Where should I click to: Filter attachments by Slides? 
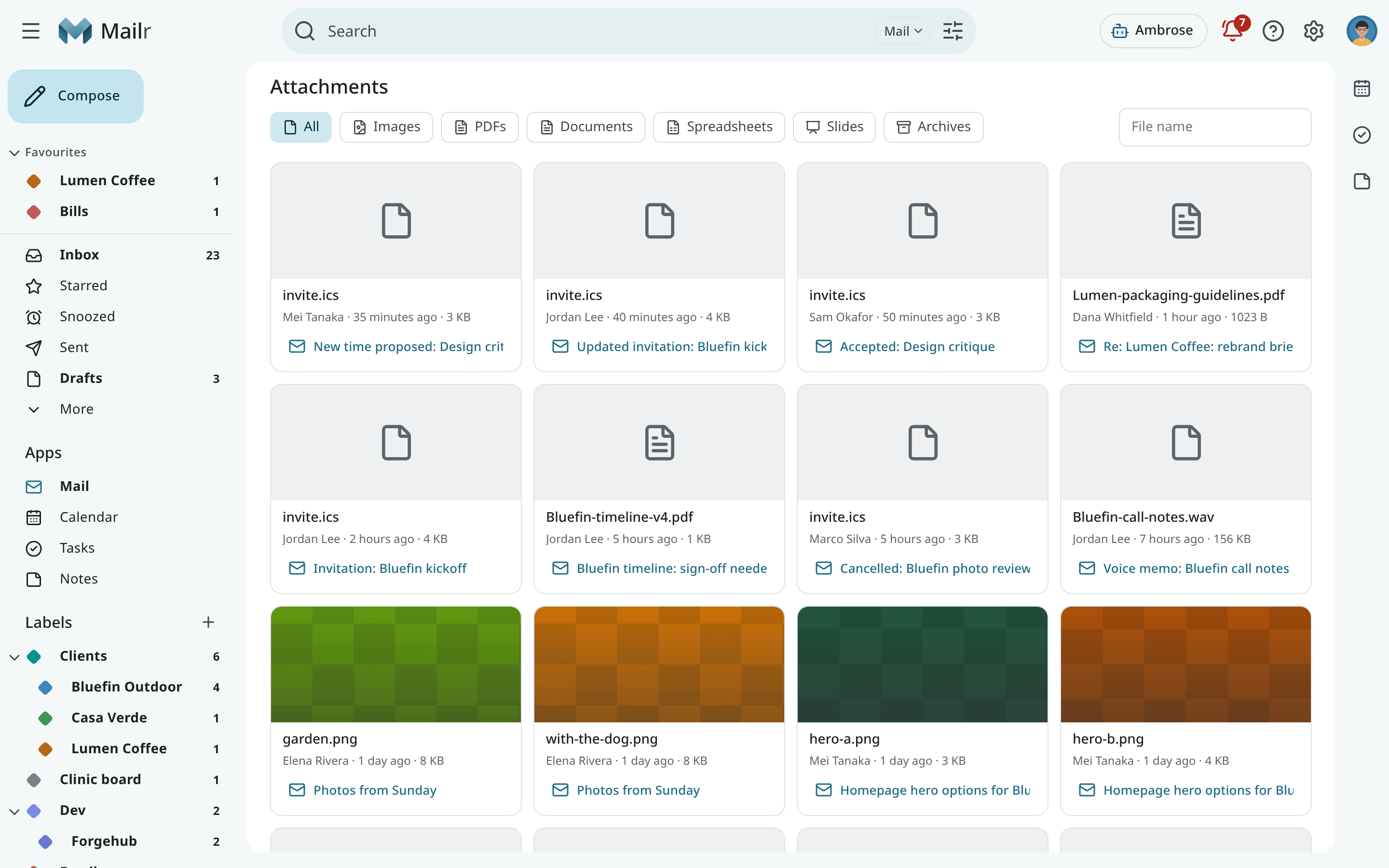834,127
